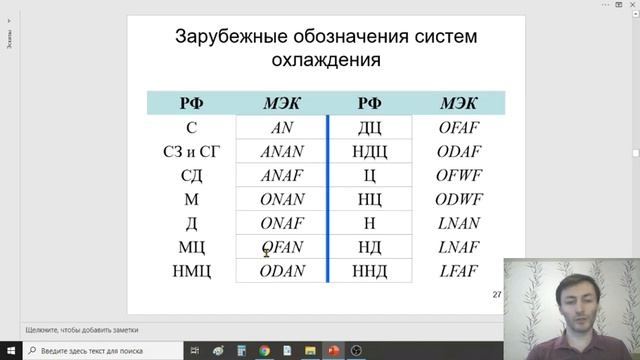Screen dimensions: 640x360
Task: Open the ribbon display options icon
Action: click(x=619, y=4)
